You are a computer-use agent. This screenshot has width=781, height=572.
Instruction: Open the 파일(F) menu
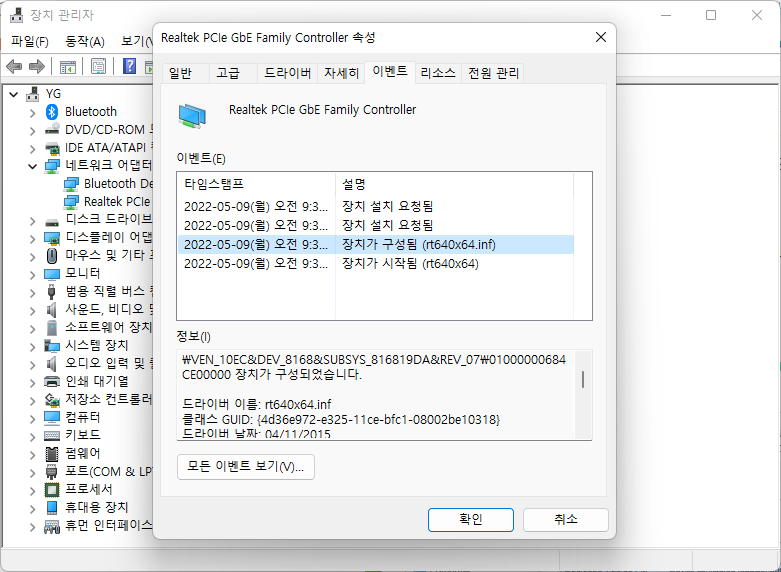click(29, 41)
